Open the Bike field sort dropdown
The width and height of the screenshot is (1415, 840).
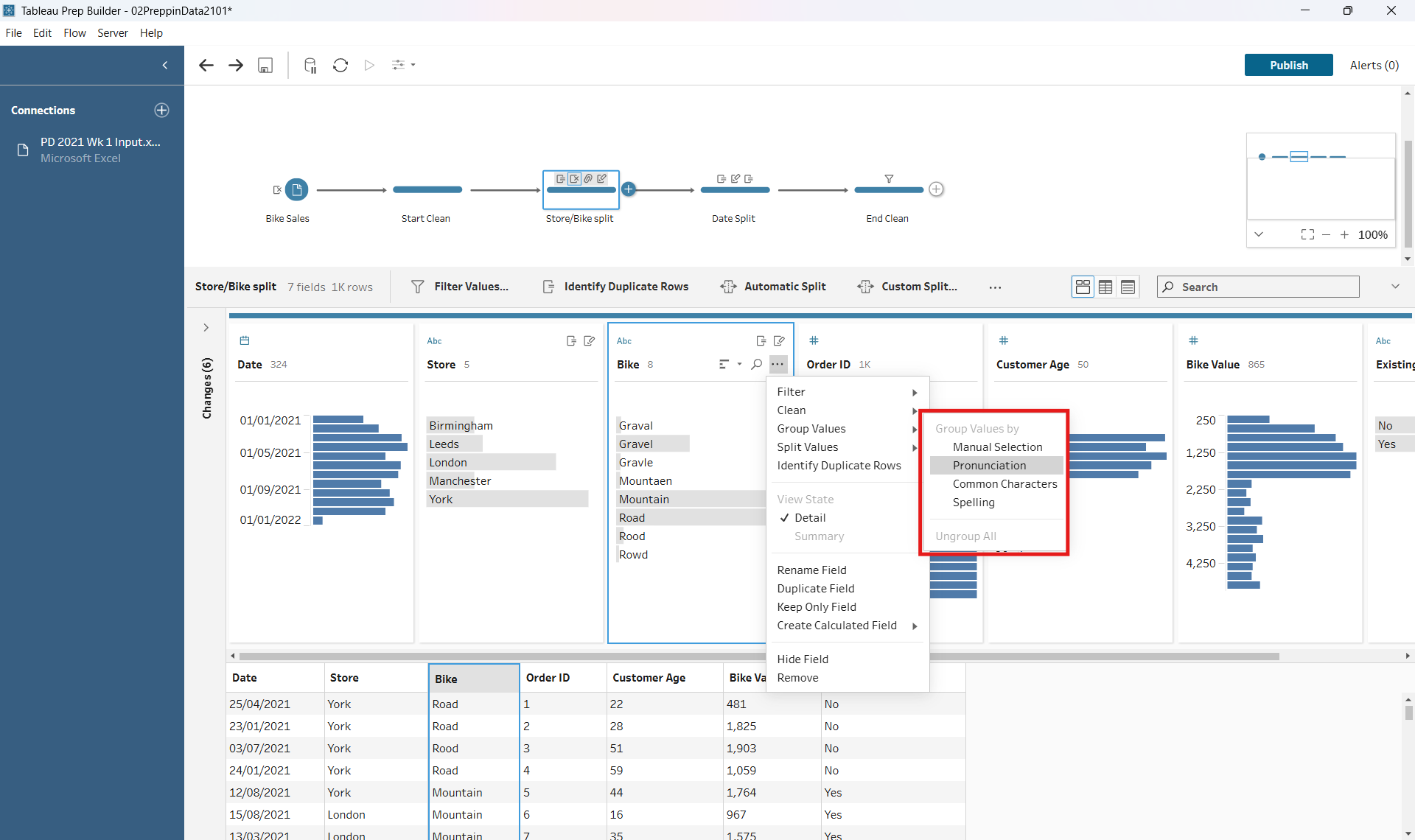739,364
